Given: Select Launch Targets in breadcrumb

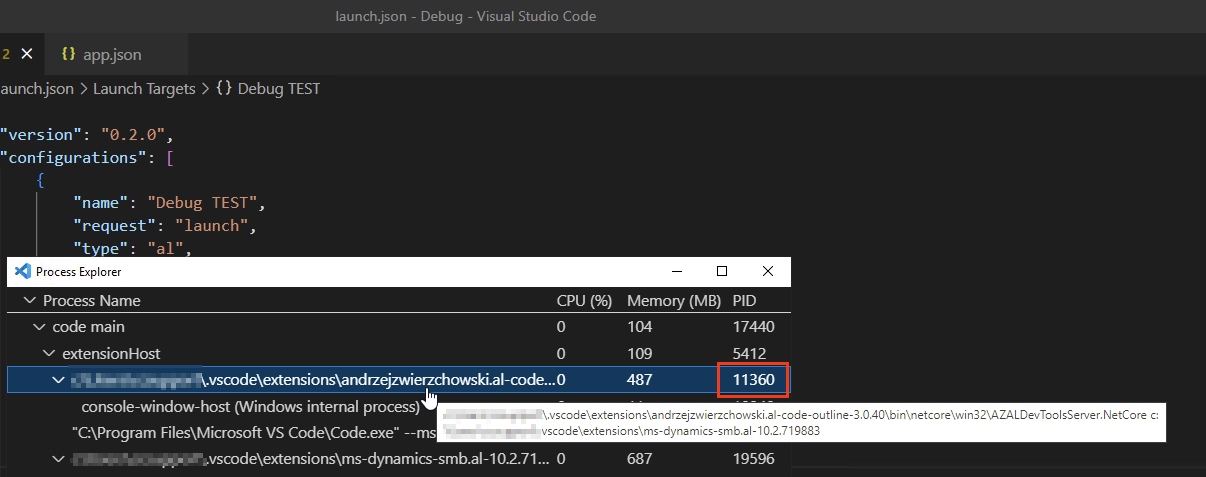Looking at the screenshot, I should click(x=144, y=88).
